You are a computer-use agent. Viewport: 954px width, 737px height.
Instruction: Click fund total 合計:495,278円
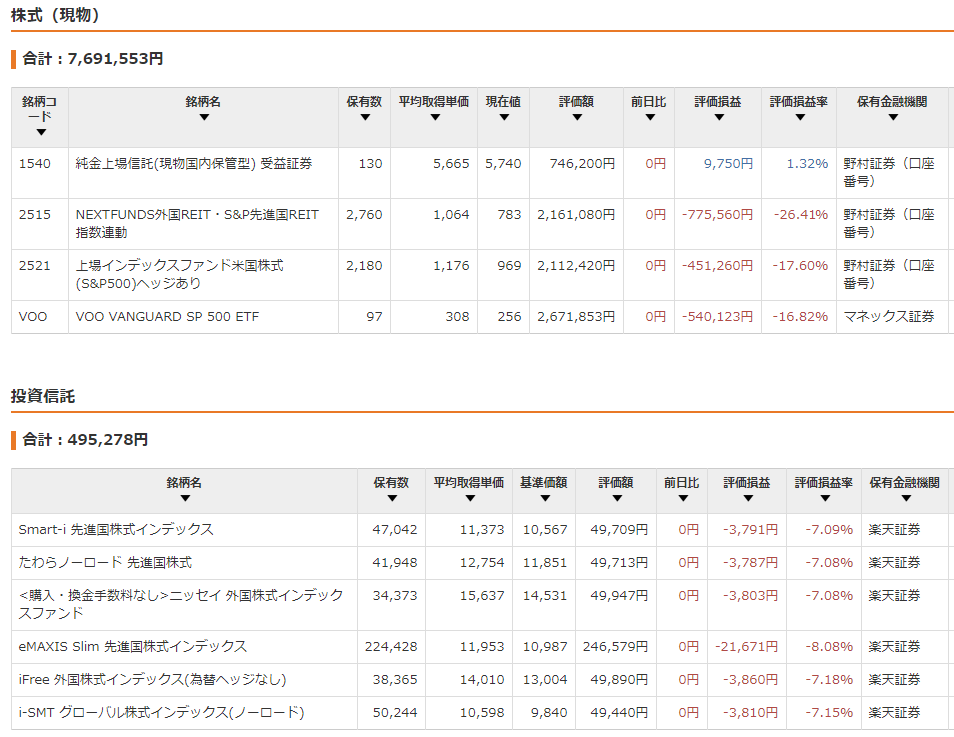coord(85,440)
